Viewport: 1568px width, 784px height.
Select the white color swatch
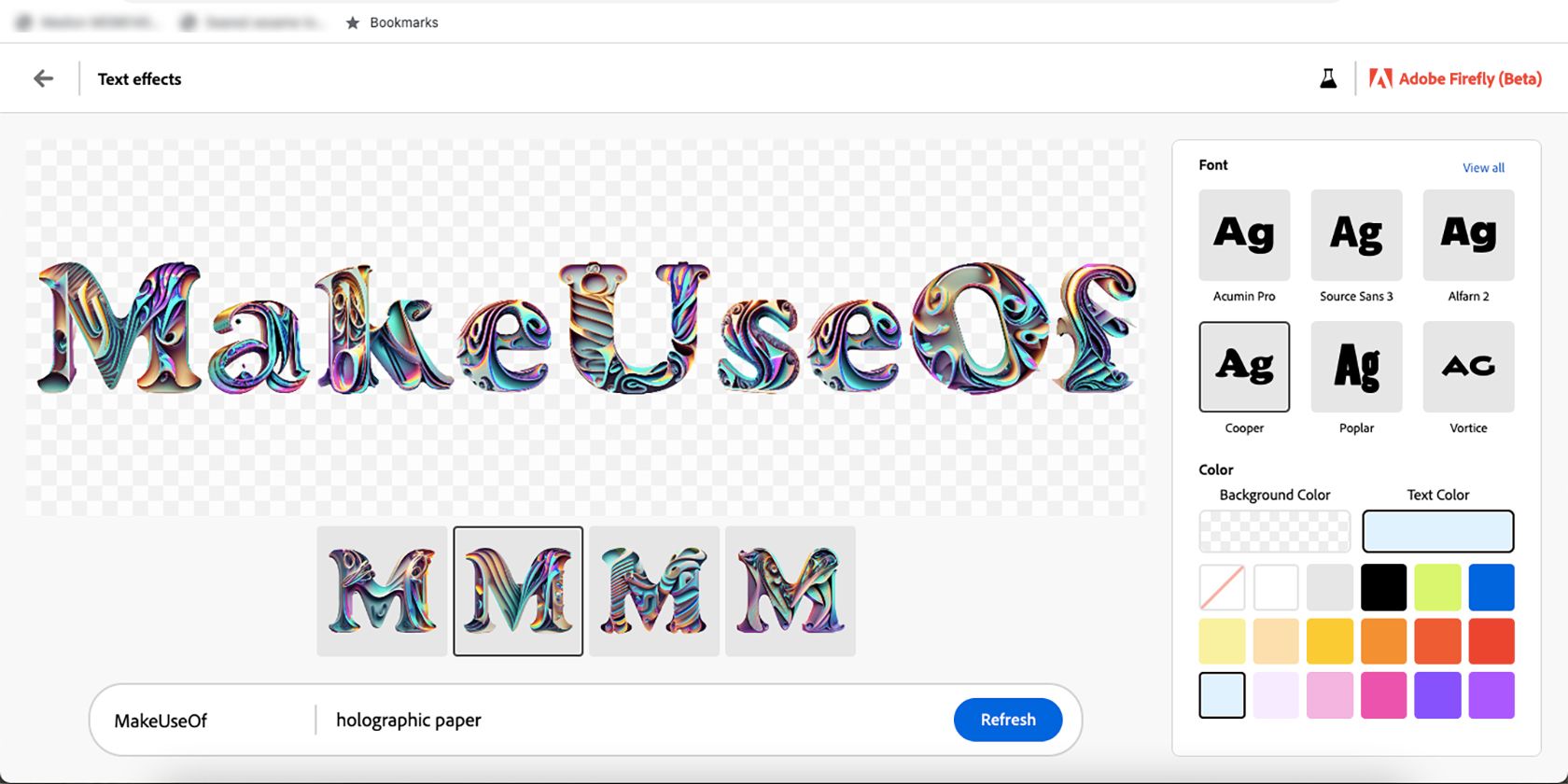click(1276, 587)
